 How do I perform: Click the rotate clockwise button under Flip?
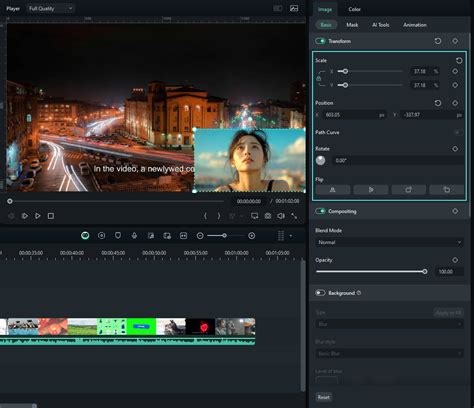[x=409, y=190]
